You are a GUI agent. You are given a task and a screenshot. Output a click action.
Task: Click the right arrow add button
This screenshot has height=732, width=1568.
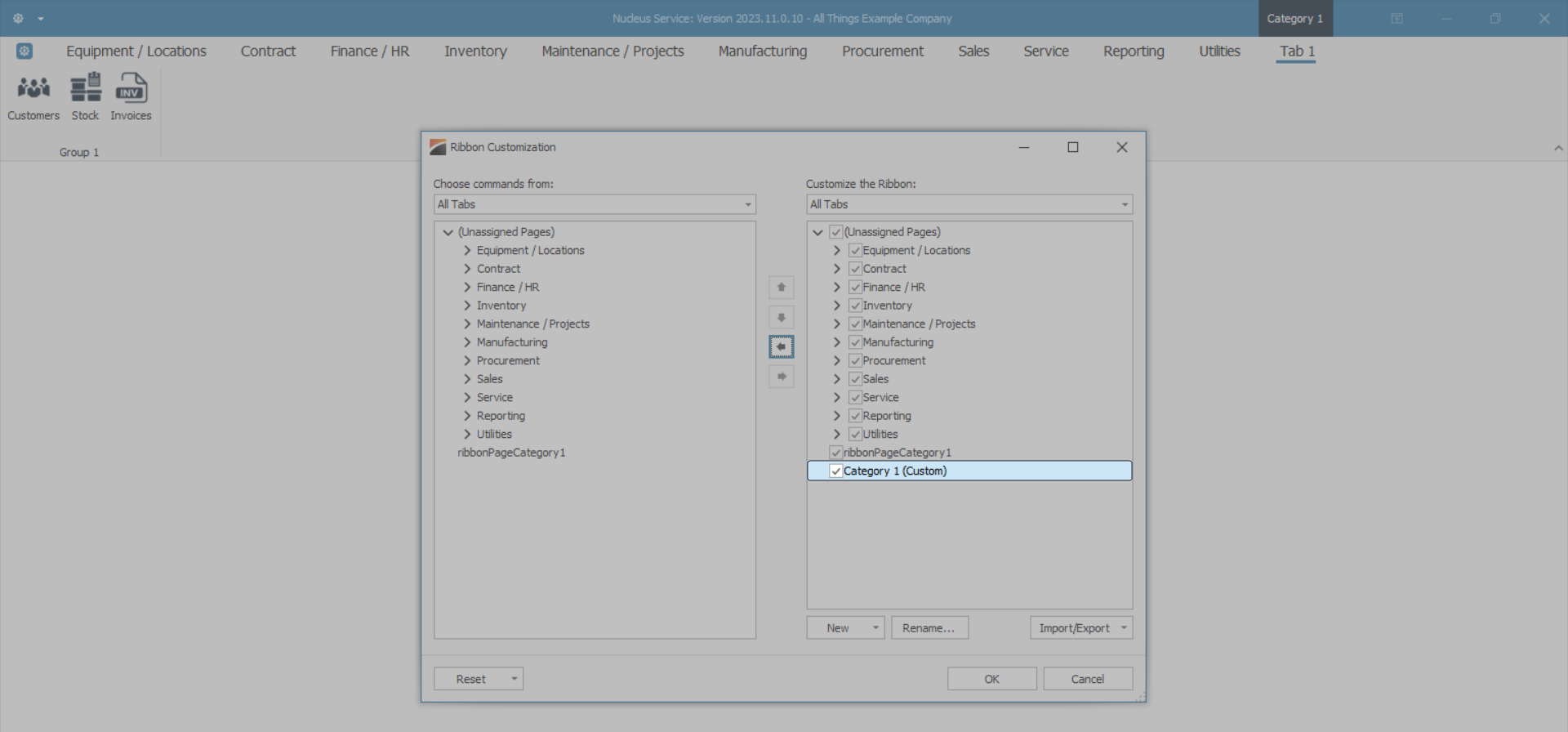(x=782, y=377)
